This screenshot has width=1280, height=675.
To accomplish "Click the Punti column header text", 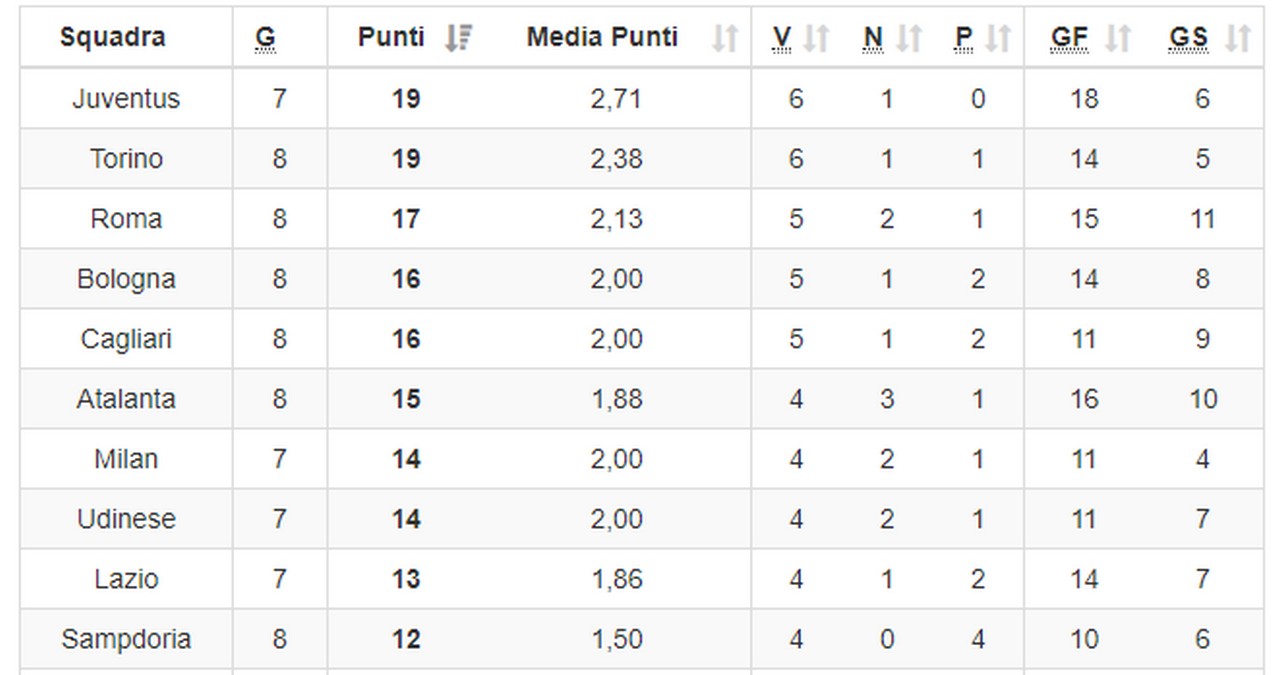I will 391,38.
